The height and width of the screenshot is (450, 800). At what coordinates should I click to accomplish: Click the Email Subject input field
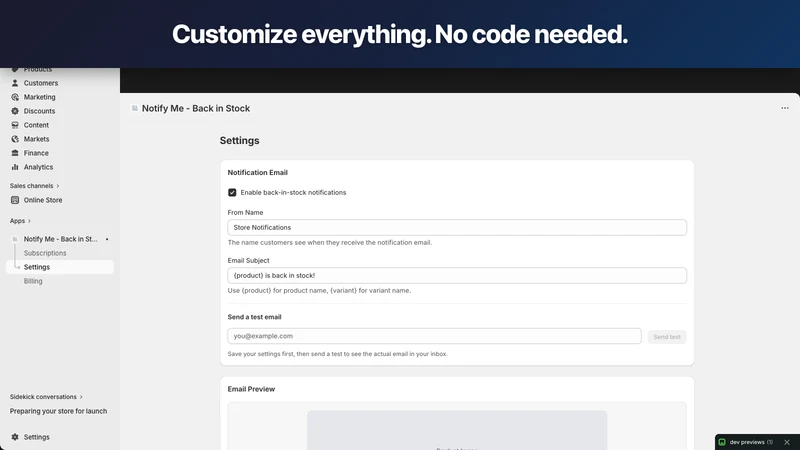coord(457,276)
